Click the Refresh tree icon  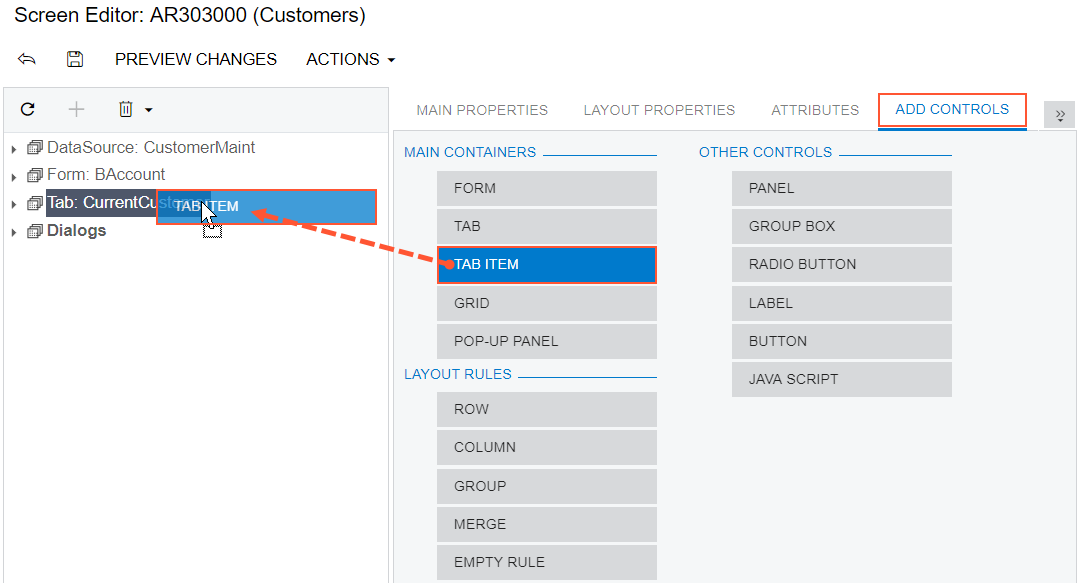[28, 109]
